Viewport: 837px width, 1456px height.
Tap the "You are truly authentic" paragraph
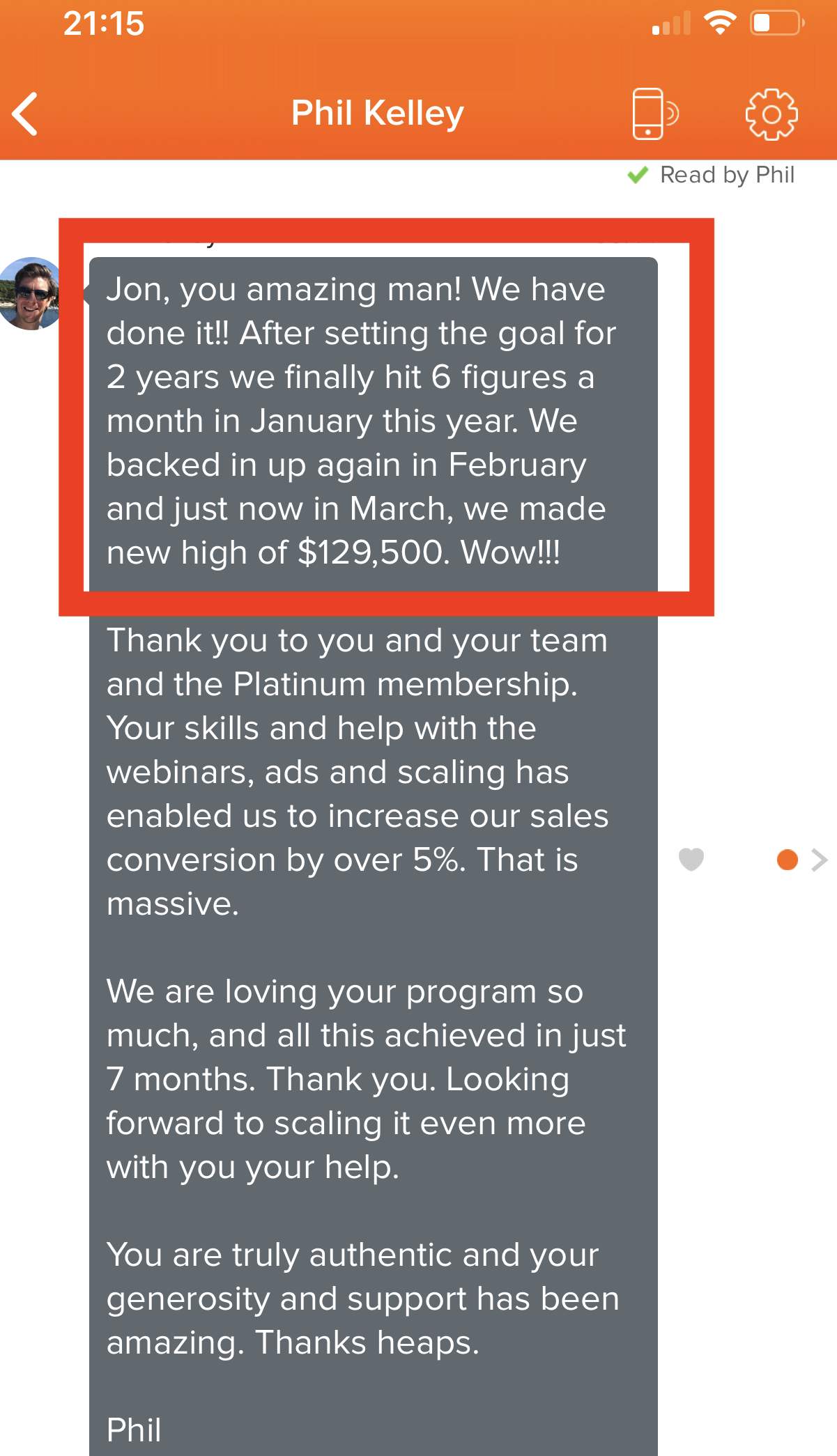pos(363,1299)
